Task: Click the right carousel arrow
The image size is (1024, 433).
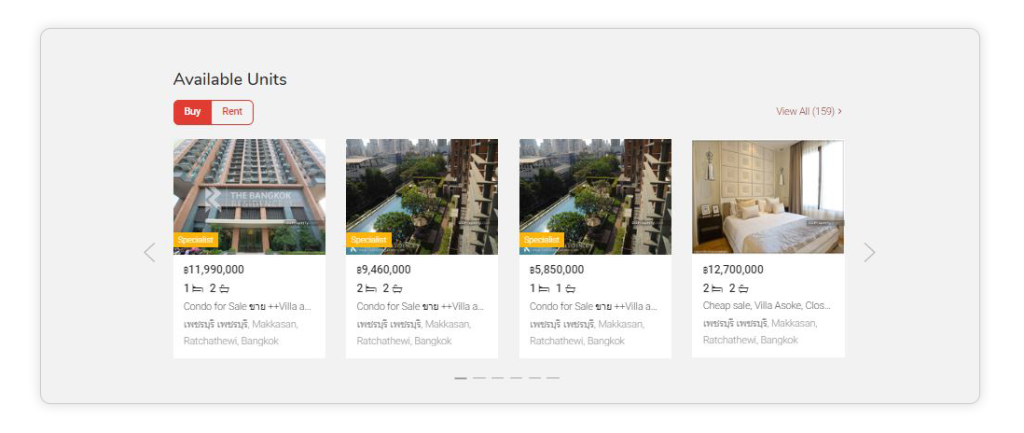Action: pyautogui.click(x=869, y=252)
